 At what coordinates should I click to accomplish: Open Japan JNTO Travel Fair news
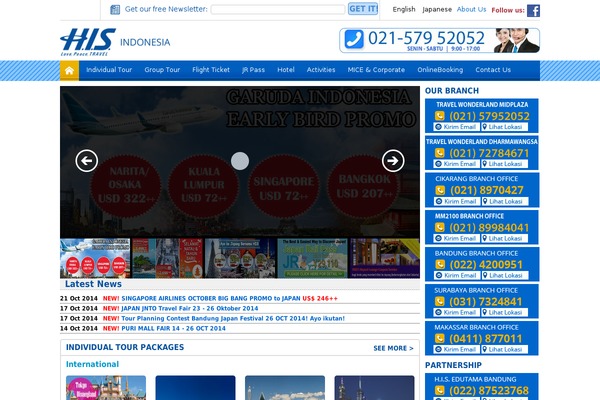(x=190, y=309)
